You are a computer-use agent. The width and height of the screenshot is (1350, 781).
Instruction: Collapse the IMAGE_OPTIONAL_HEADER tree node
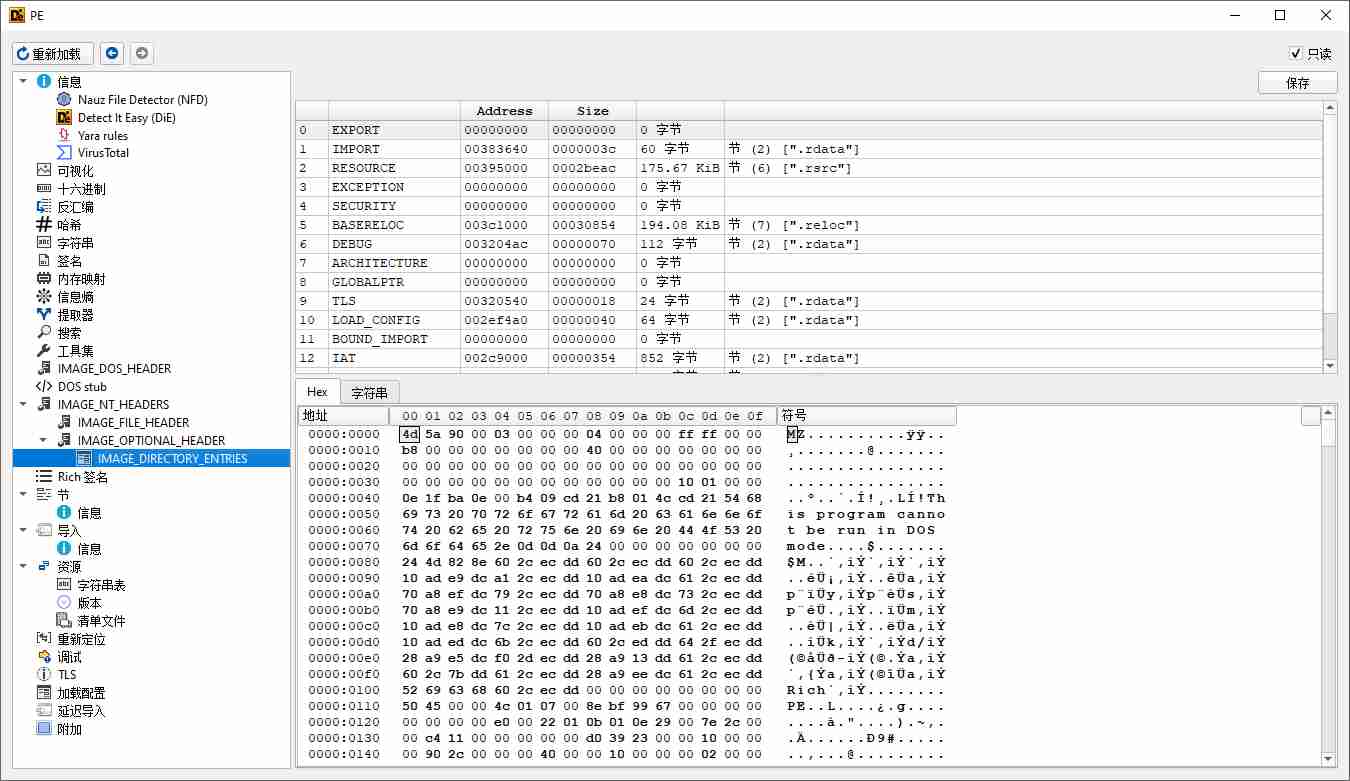pyautogui.click(x=43, y=441)
